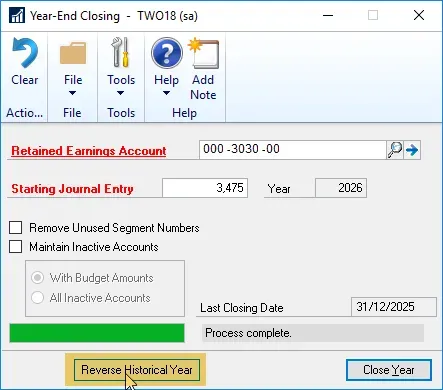Check Maintain Inactive Accounts option
The image size is (443, 390).
(x=16, y=247)
